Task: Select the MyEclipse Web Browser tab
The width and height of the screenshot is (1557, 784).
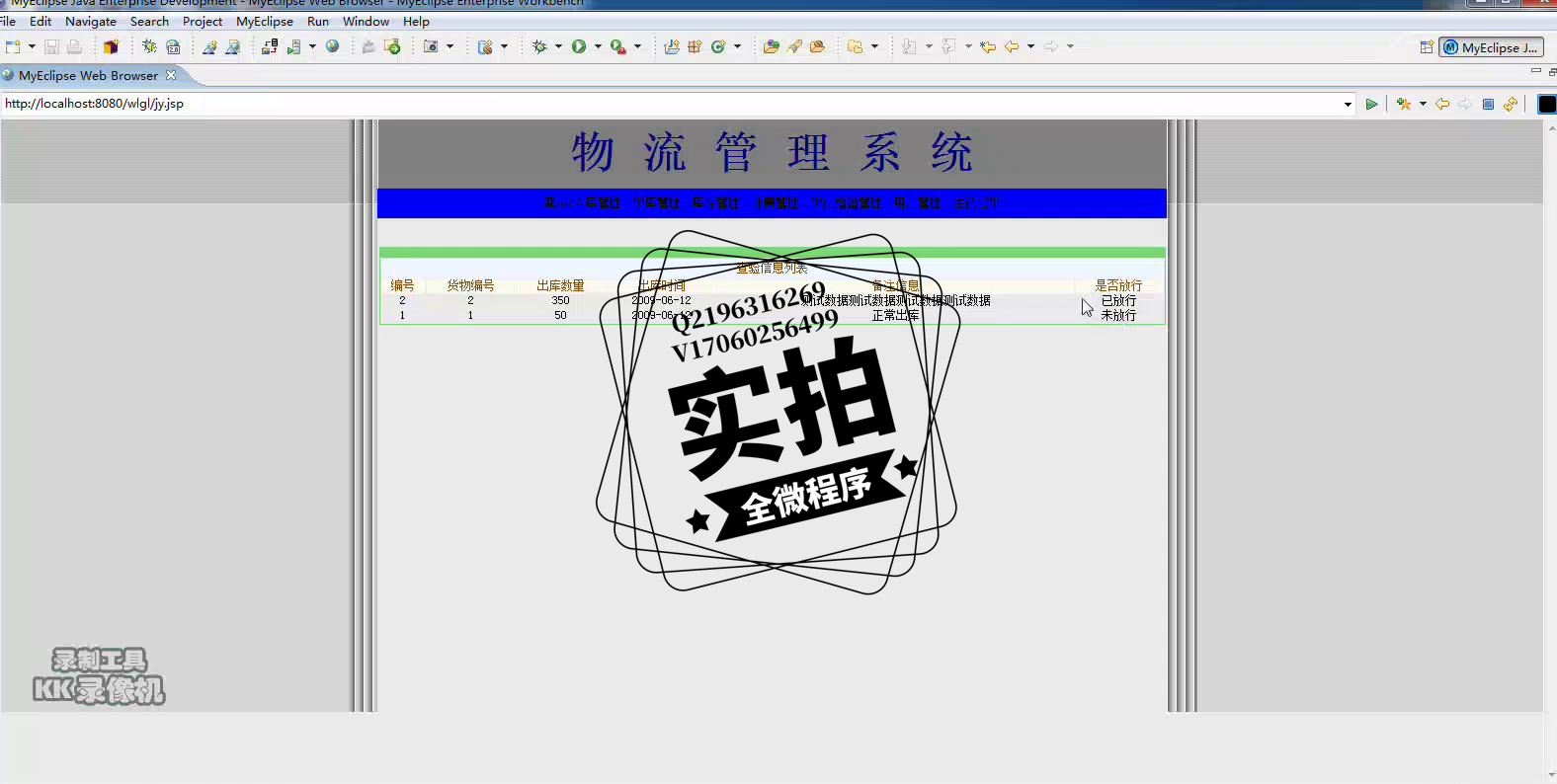Action: [x=88, y=75]
